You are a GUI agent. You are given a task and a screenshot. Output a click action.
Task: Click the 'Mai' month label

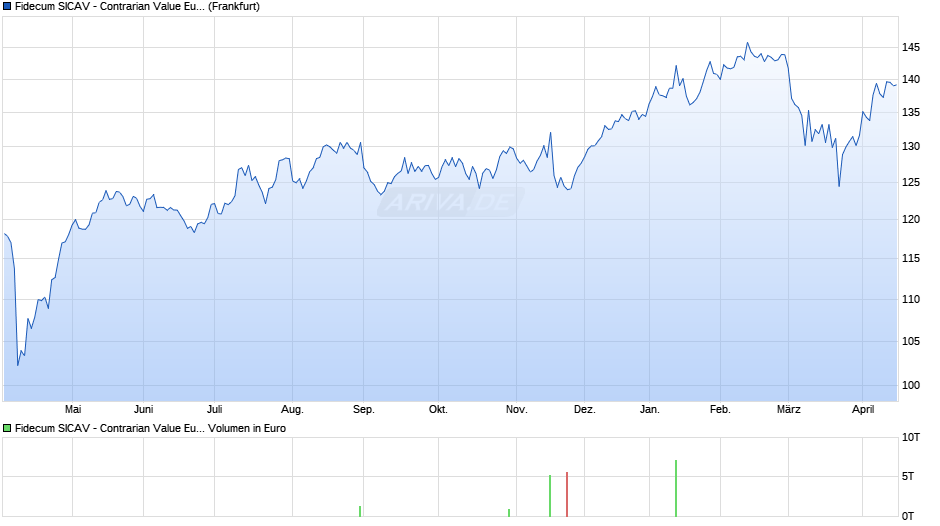point(73,409)
